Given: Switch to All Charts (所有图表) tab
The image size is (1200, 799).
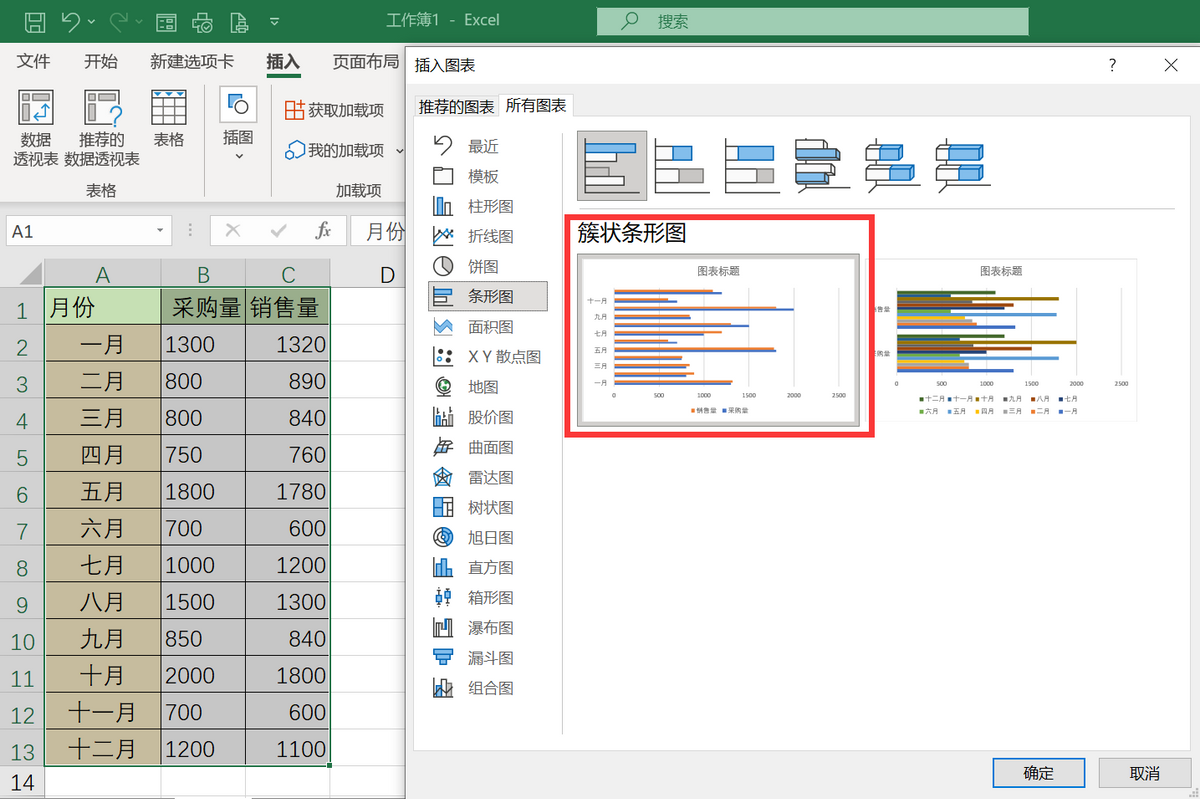Looking at the screenshot, I should 536,105.
